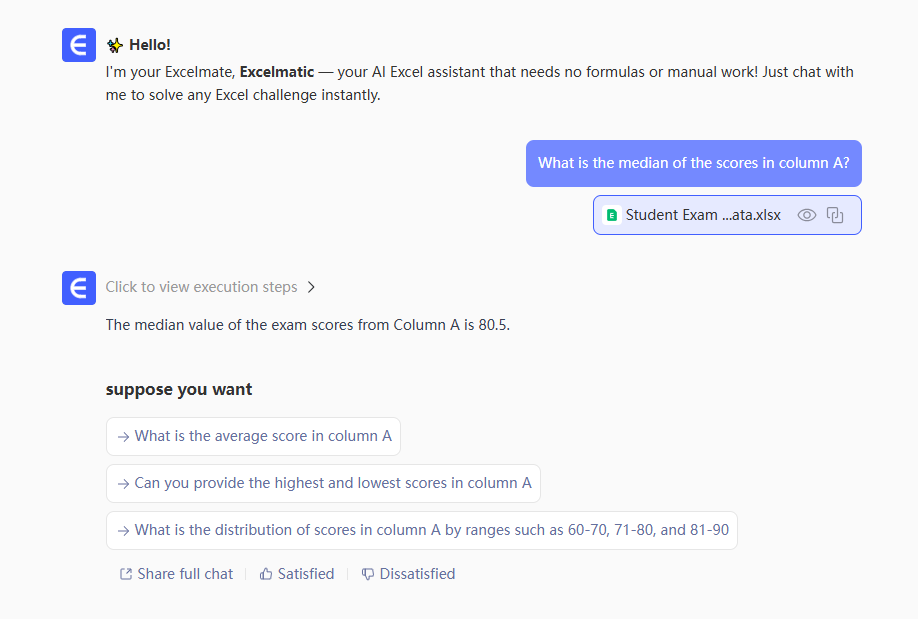Copy the attached file using the copy icon

pos(836,215)
